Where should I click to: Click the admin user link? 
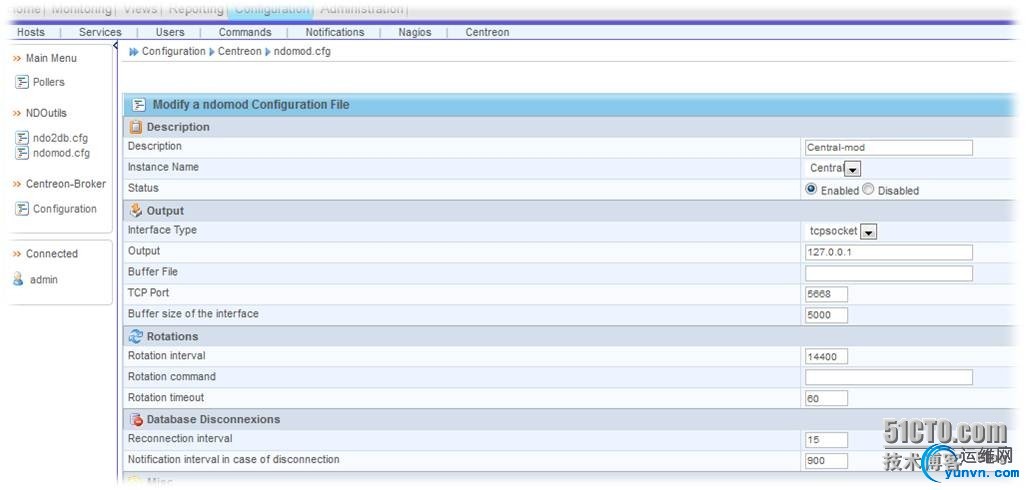44,280
